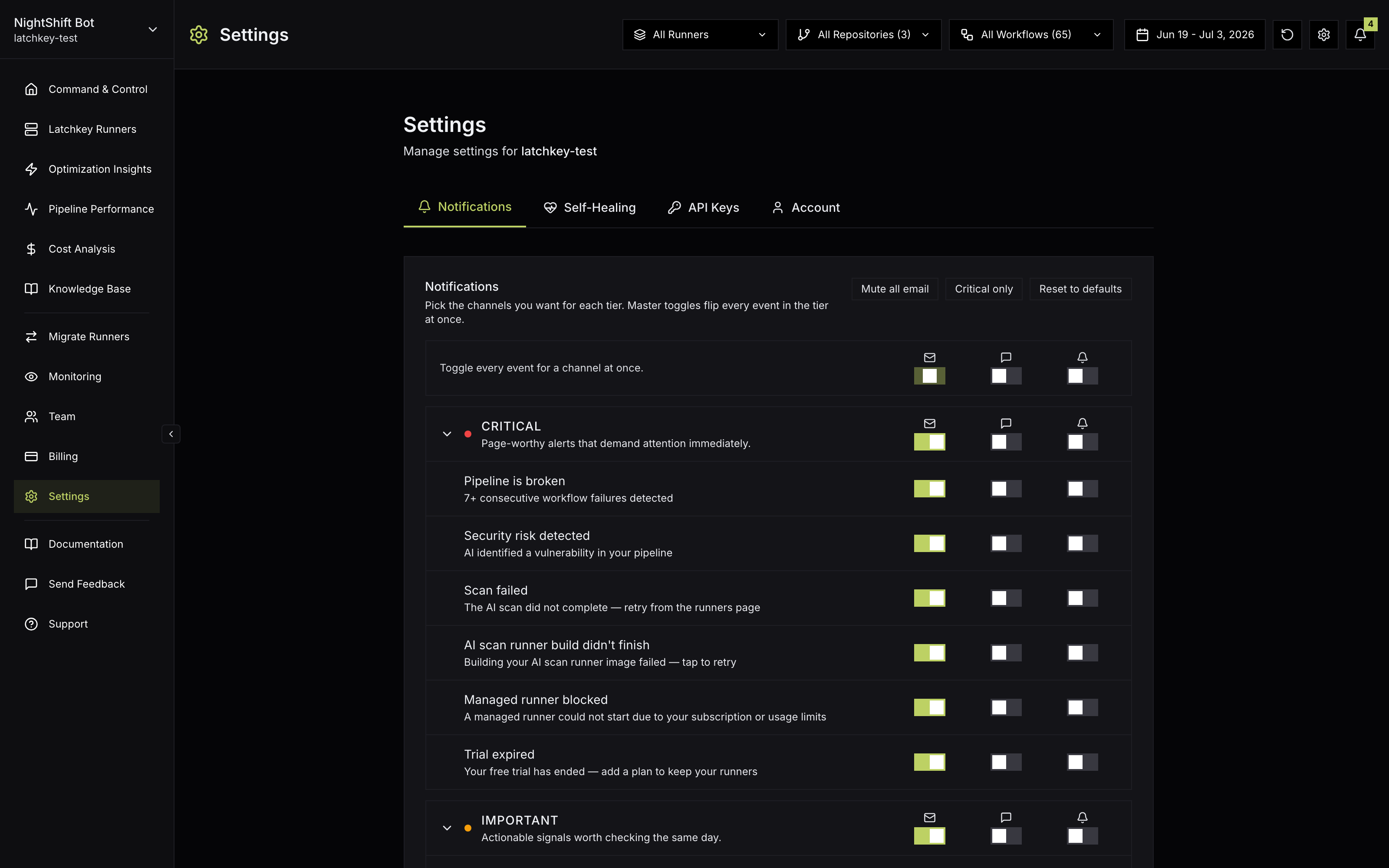This screenshot has height=868, width=1389.
Task: Switch to the API Keys tab
Action: tap(704, 207)
